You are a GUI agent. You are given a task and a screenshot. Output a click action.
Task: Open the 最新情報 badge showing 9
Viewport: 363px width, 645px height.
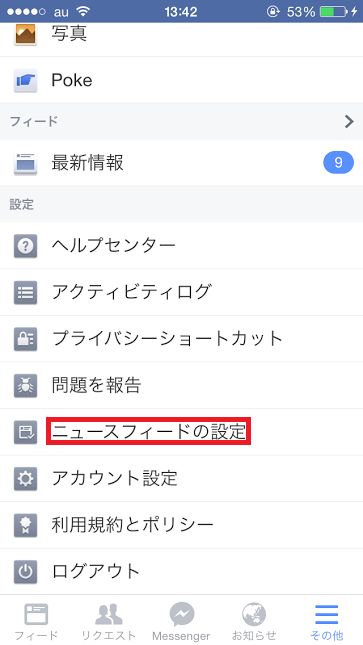tap(338, 163)
